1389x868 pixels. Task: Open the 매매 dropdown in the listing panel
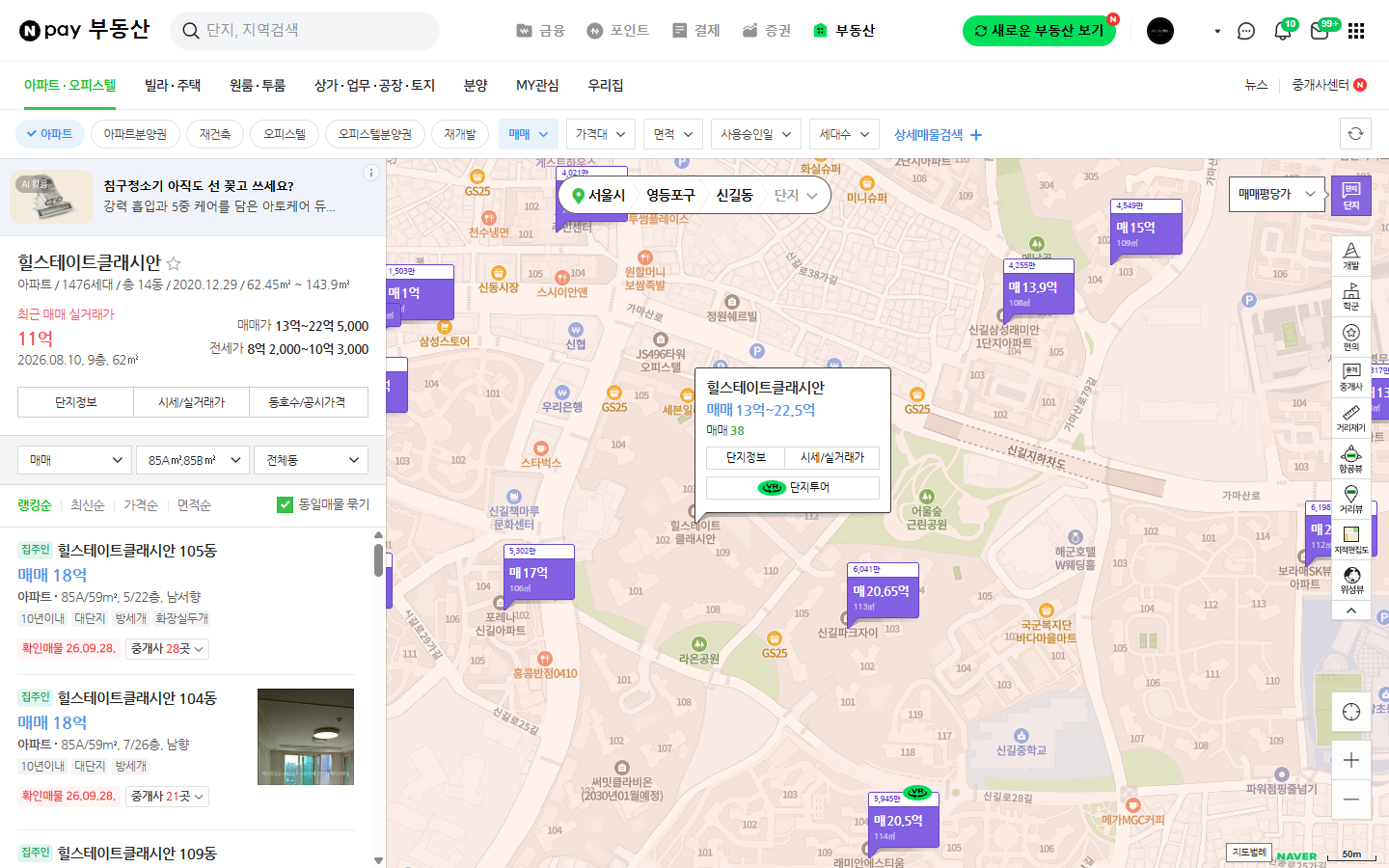(74, 460)
